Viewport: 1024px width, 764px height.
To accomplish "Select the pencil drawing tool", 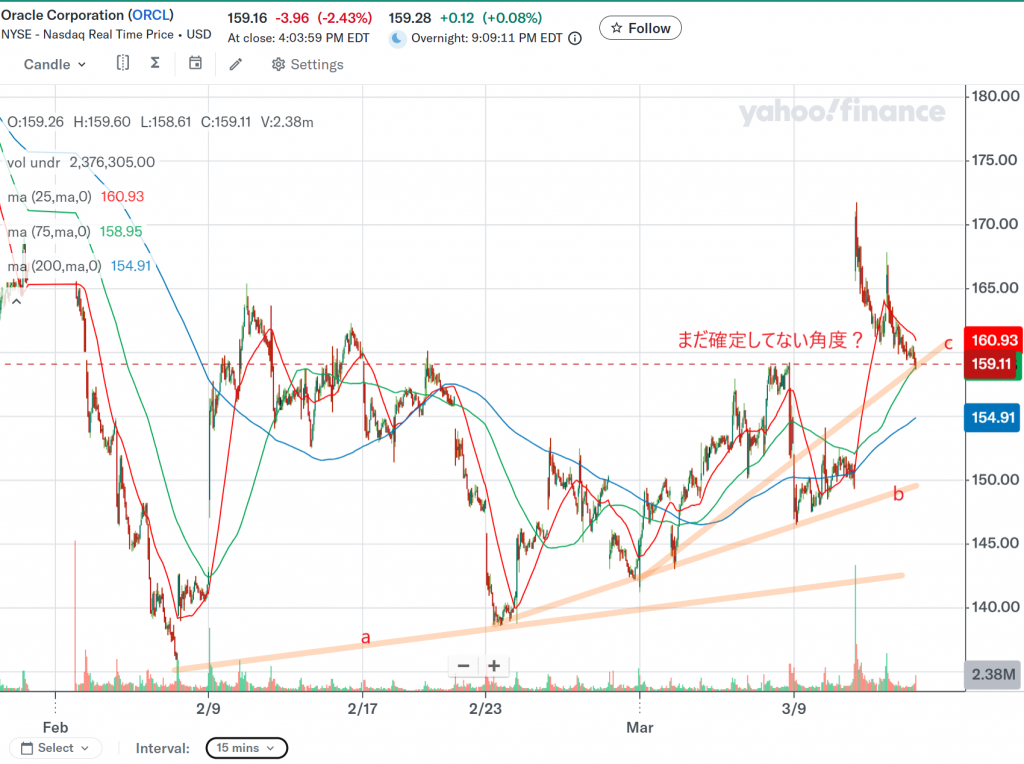I will (235, 64).
